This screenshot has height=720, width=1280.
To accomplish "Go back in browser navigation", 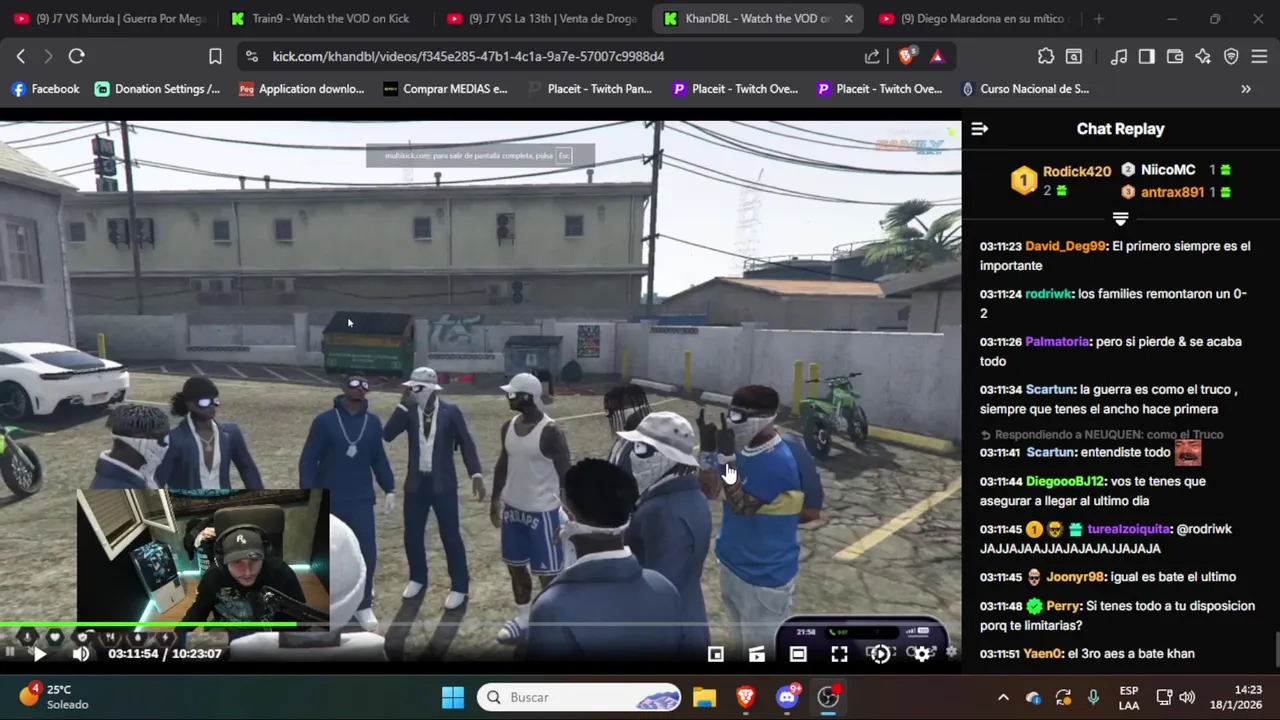I will coord(21,57).
